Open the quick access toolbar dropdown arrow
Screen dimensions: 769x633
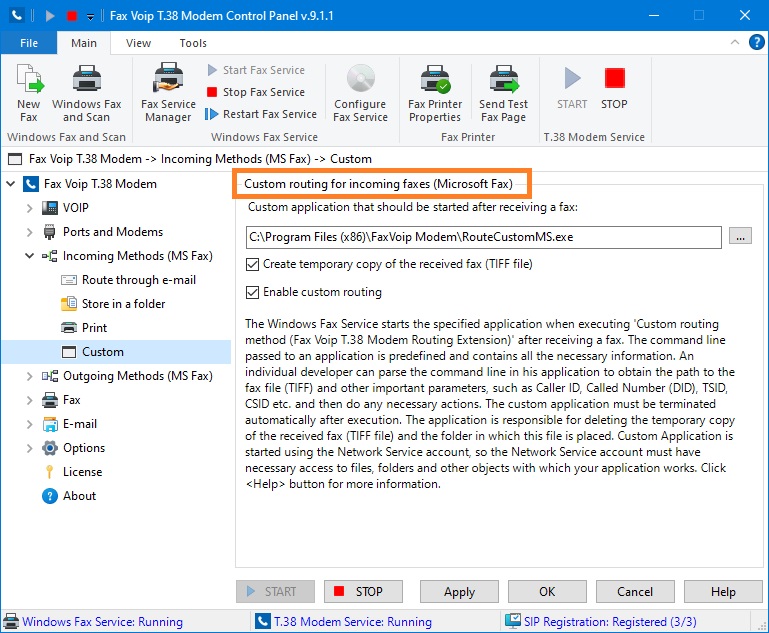(x=90, y=17)
